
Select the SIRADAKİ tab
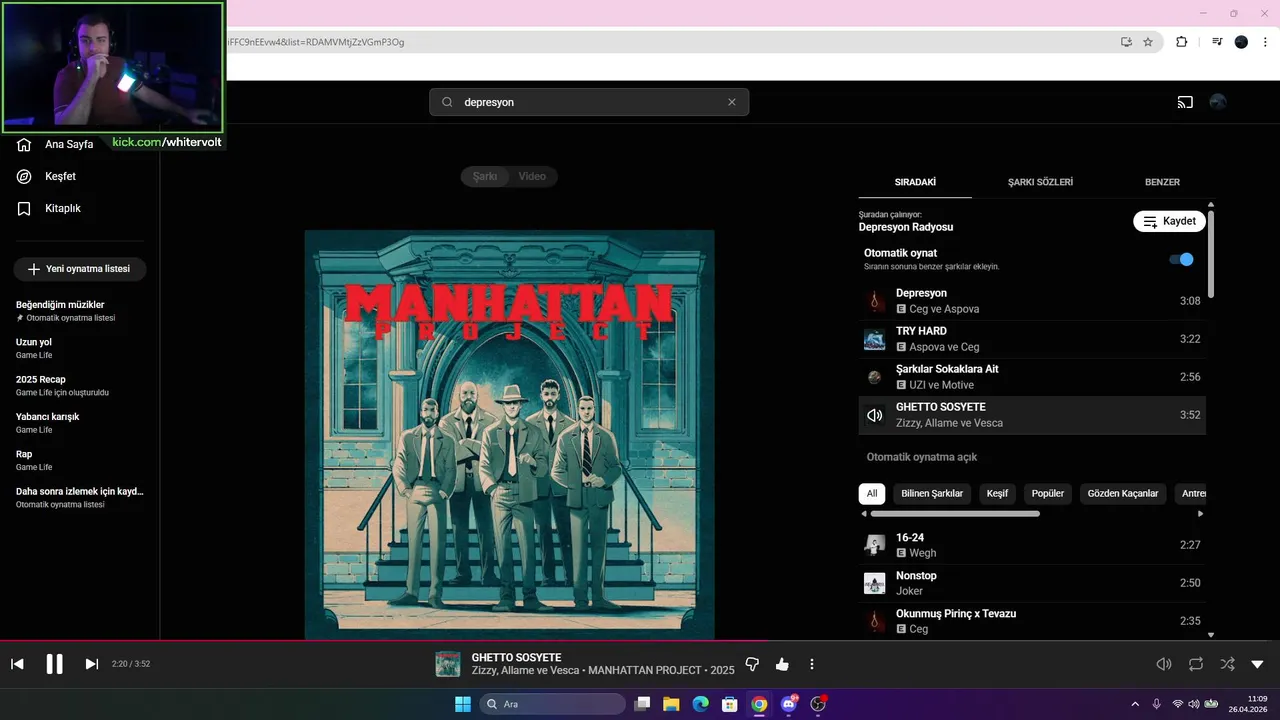(915, 182)
